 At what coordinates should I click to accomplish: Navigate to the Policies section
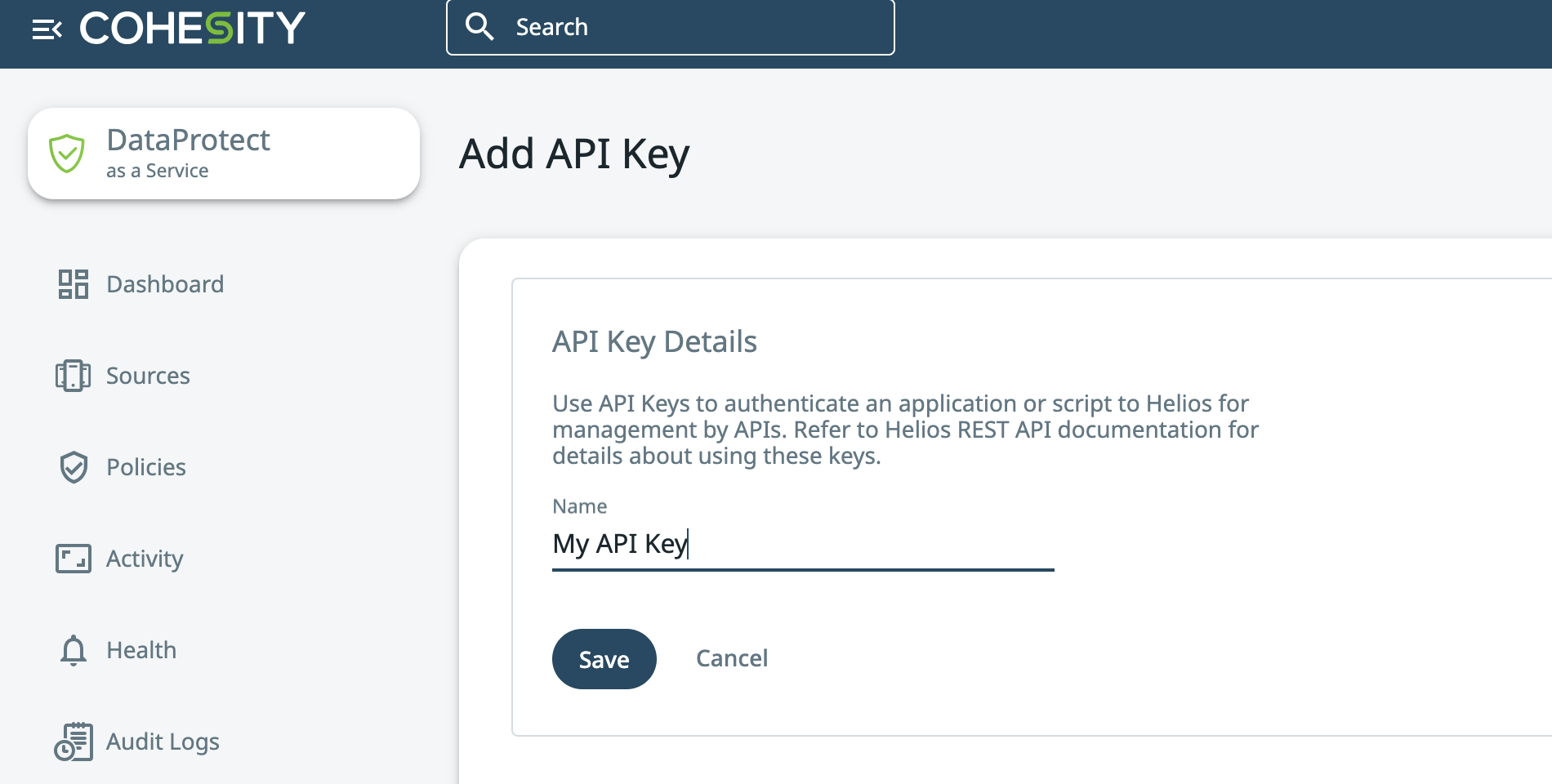[x=146, y=467]
